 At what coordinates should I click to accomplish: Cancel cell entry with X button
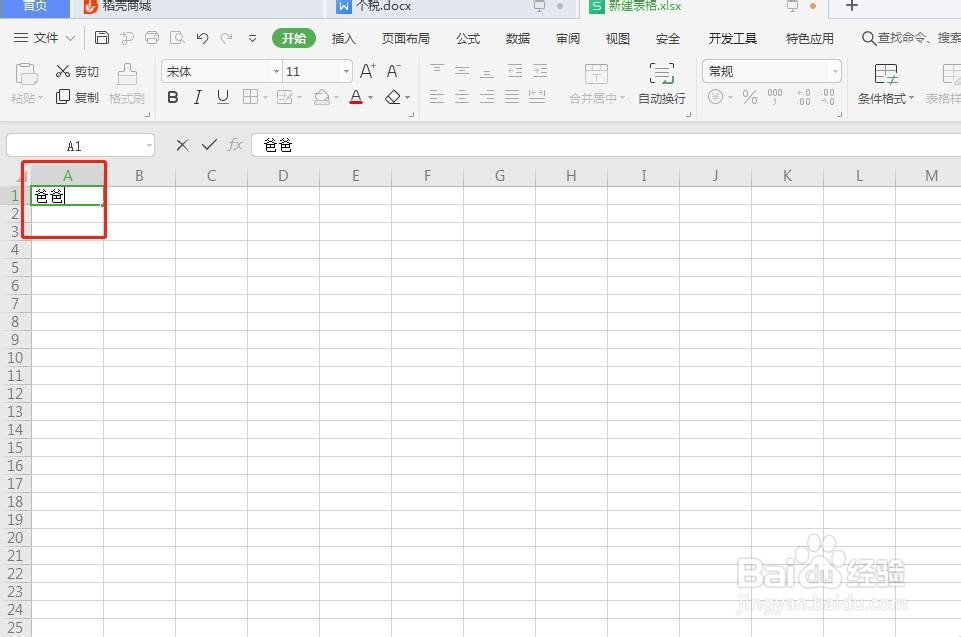coord(182,145)
